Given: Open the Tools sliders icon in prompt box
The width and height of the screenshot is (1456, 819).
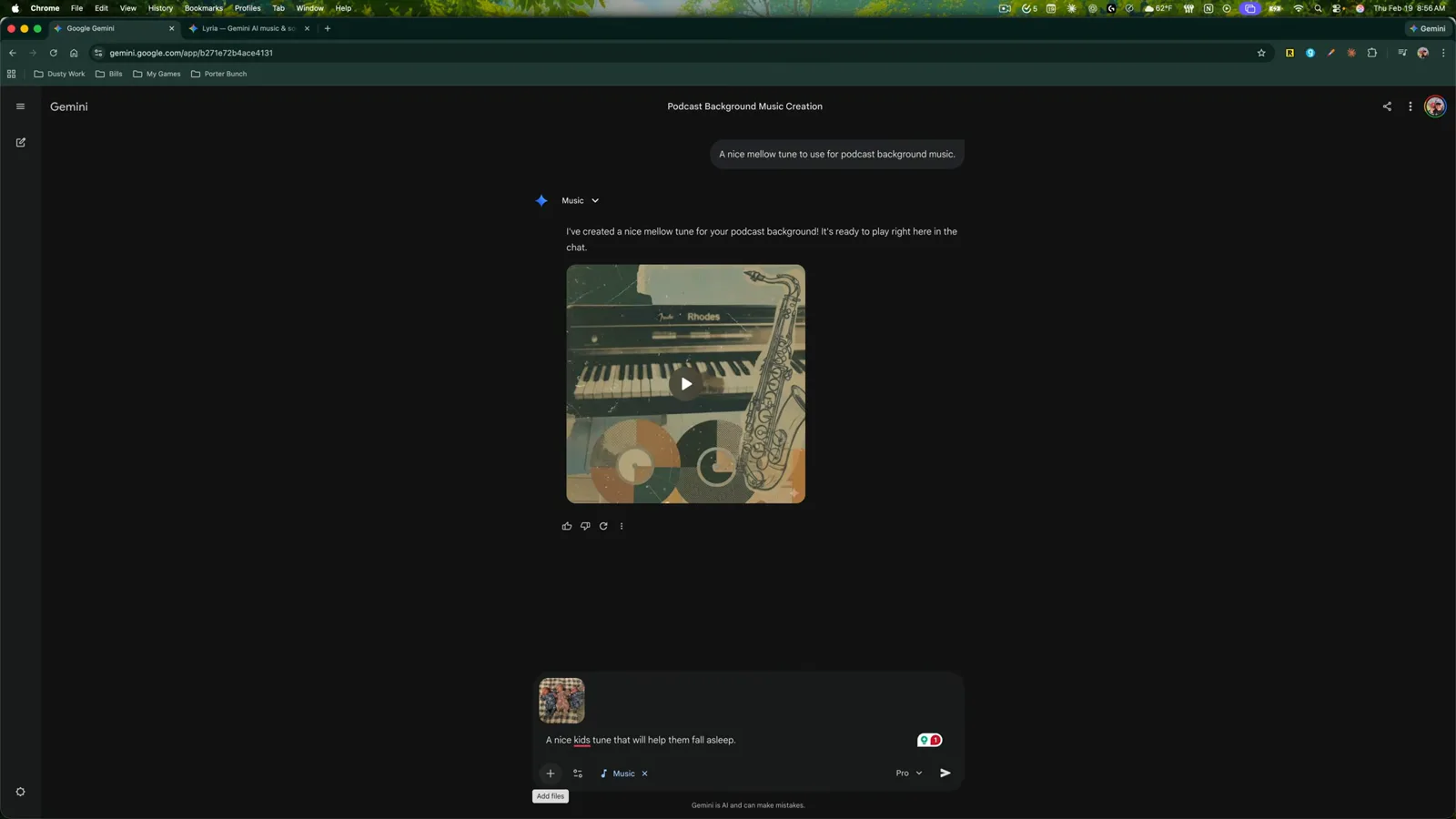Looking at the screenshot, I should coord(578,773).
